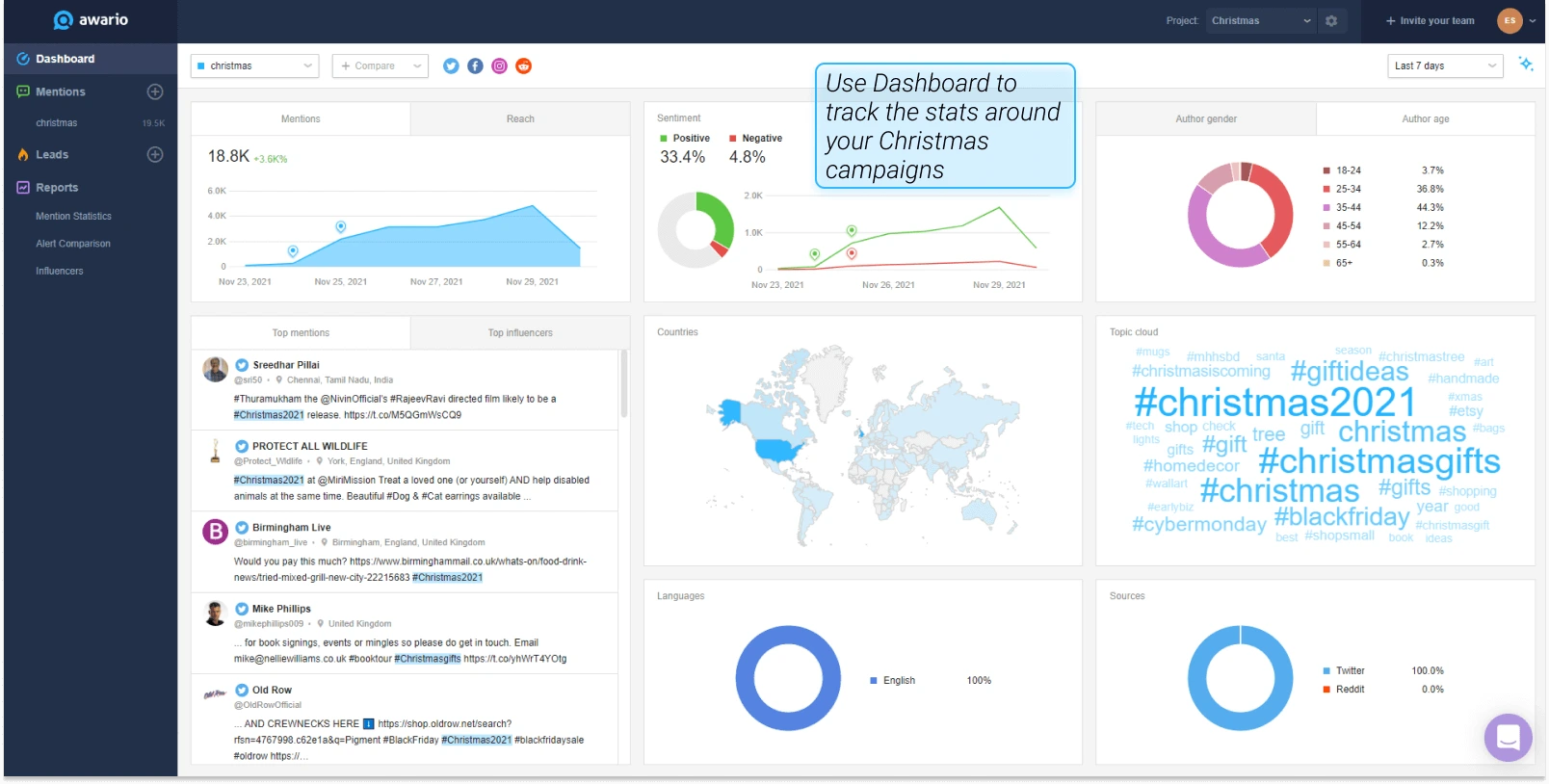The image size is (1549, 784).
Task: Open project settings gear
Action: [x=1331, y=20]
